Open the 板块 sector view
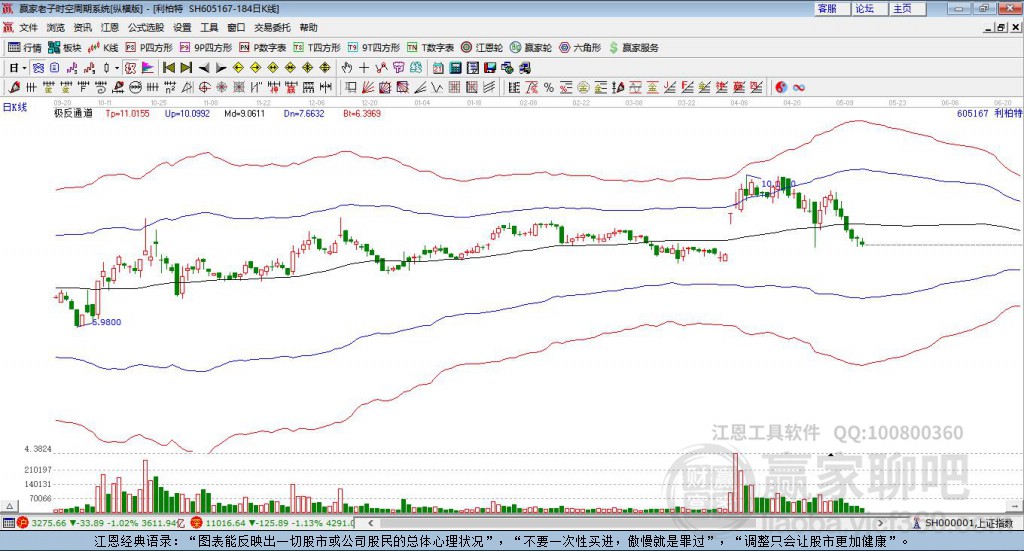Screen dimensions: 1024x551 point(64,48)
